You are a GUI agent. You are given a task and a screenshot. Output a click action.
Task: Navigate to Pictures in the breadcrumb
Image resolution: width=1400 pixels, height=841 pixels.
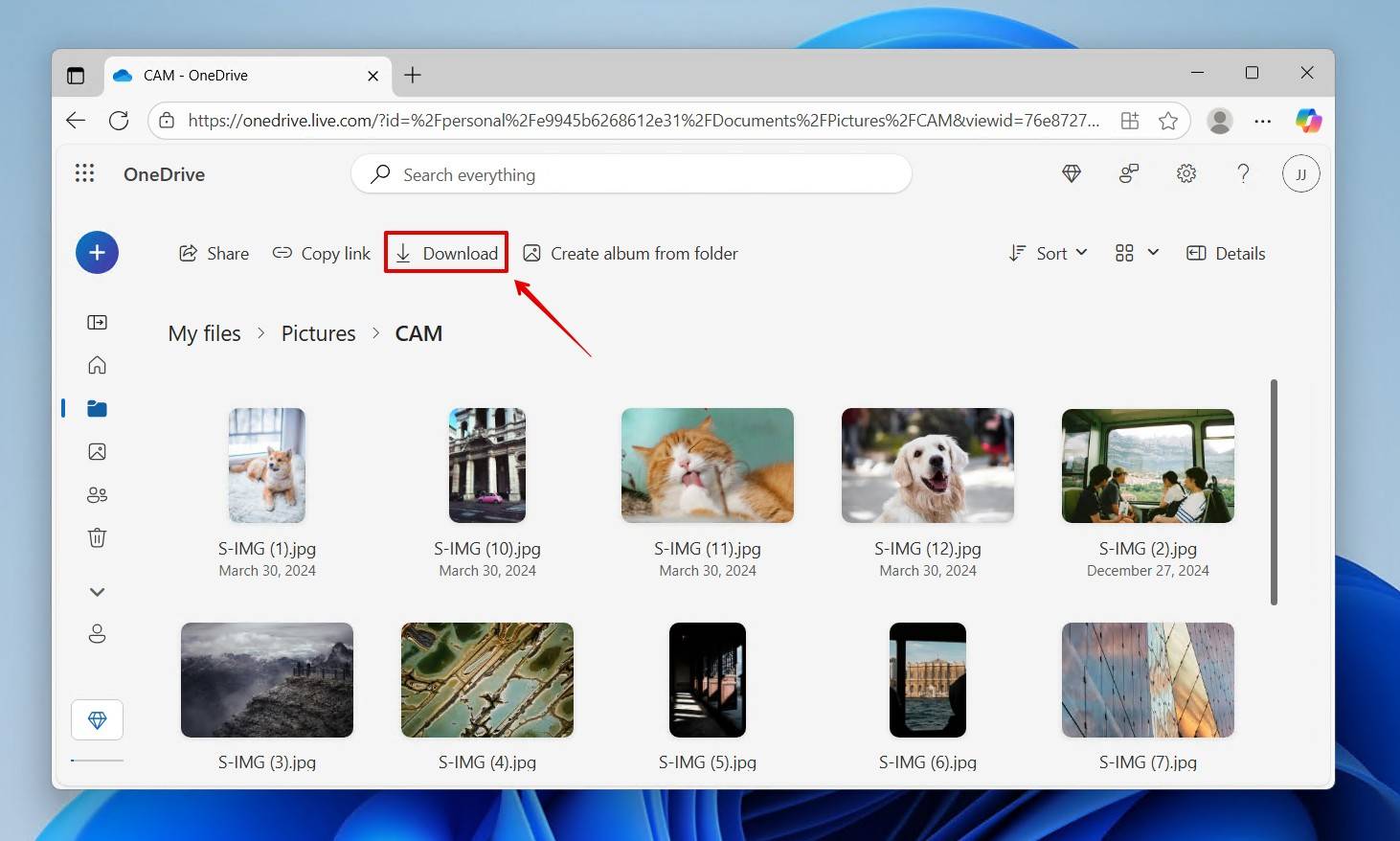(318, 332)
